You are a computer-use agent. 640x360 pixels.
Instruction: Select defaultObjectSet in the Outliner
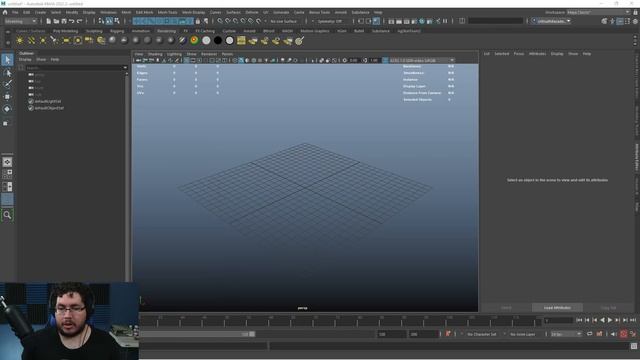tap(49, 108)
